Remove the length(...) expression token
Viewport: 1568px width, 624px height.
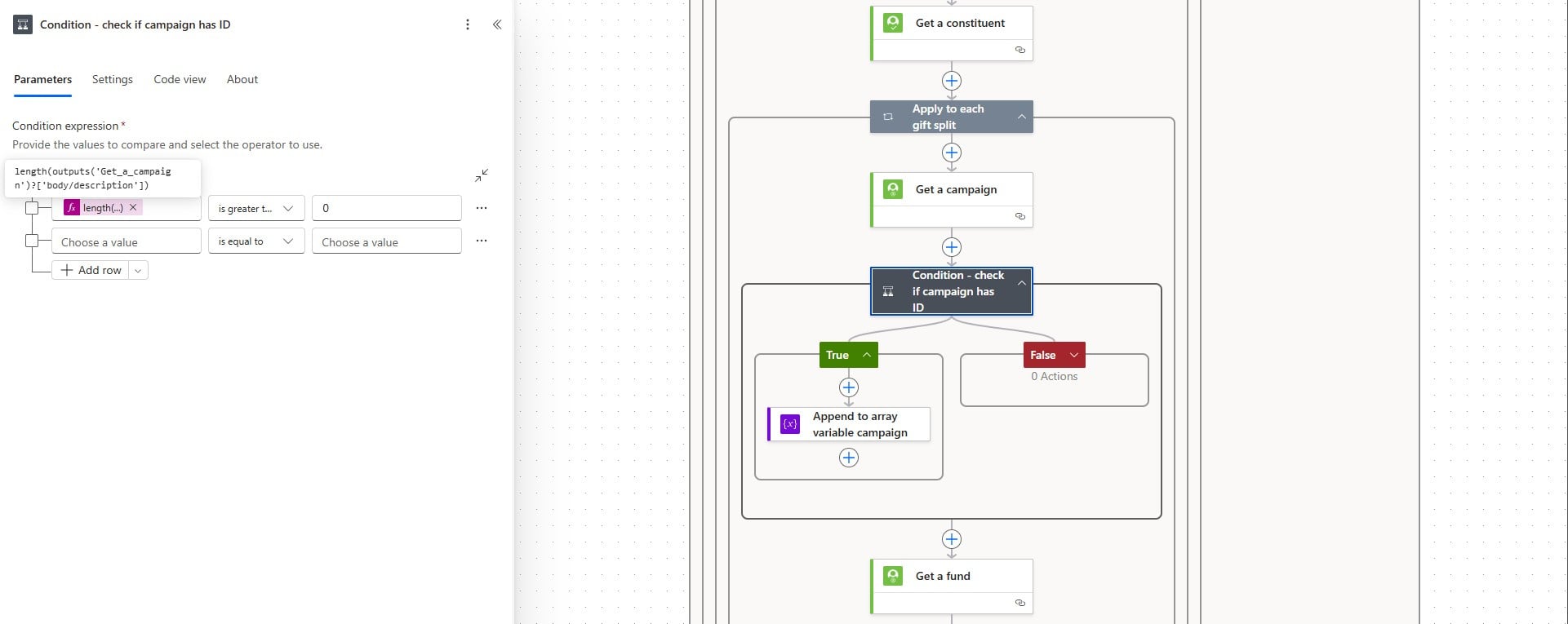[133, 208]
